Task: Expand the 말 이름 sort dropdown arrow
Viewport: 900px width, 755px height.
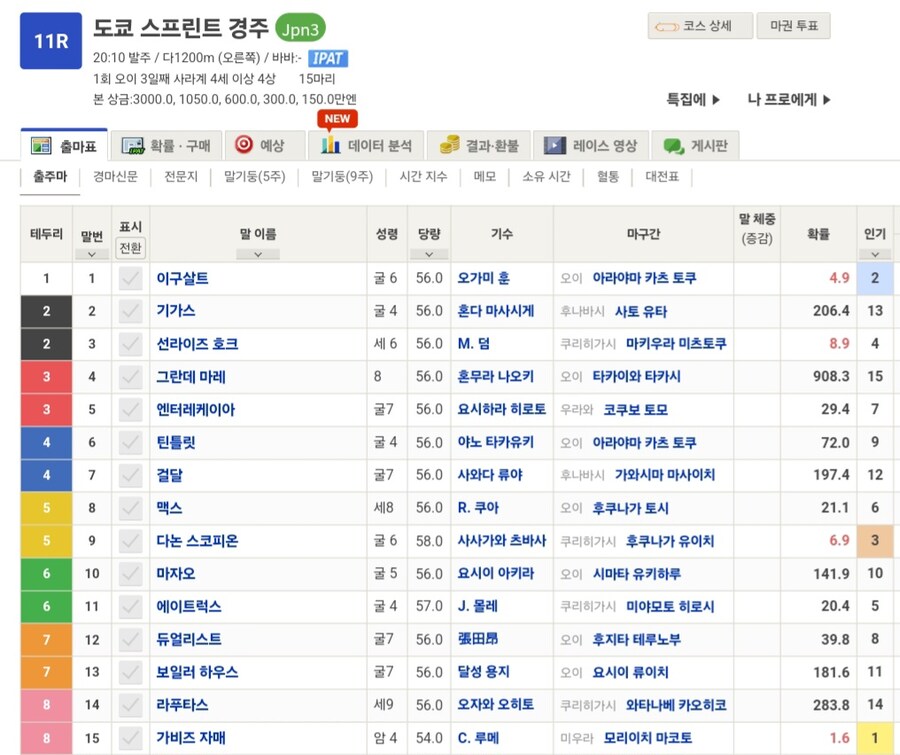Action: pyautogui.click(x=255, y=255)
